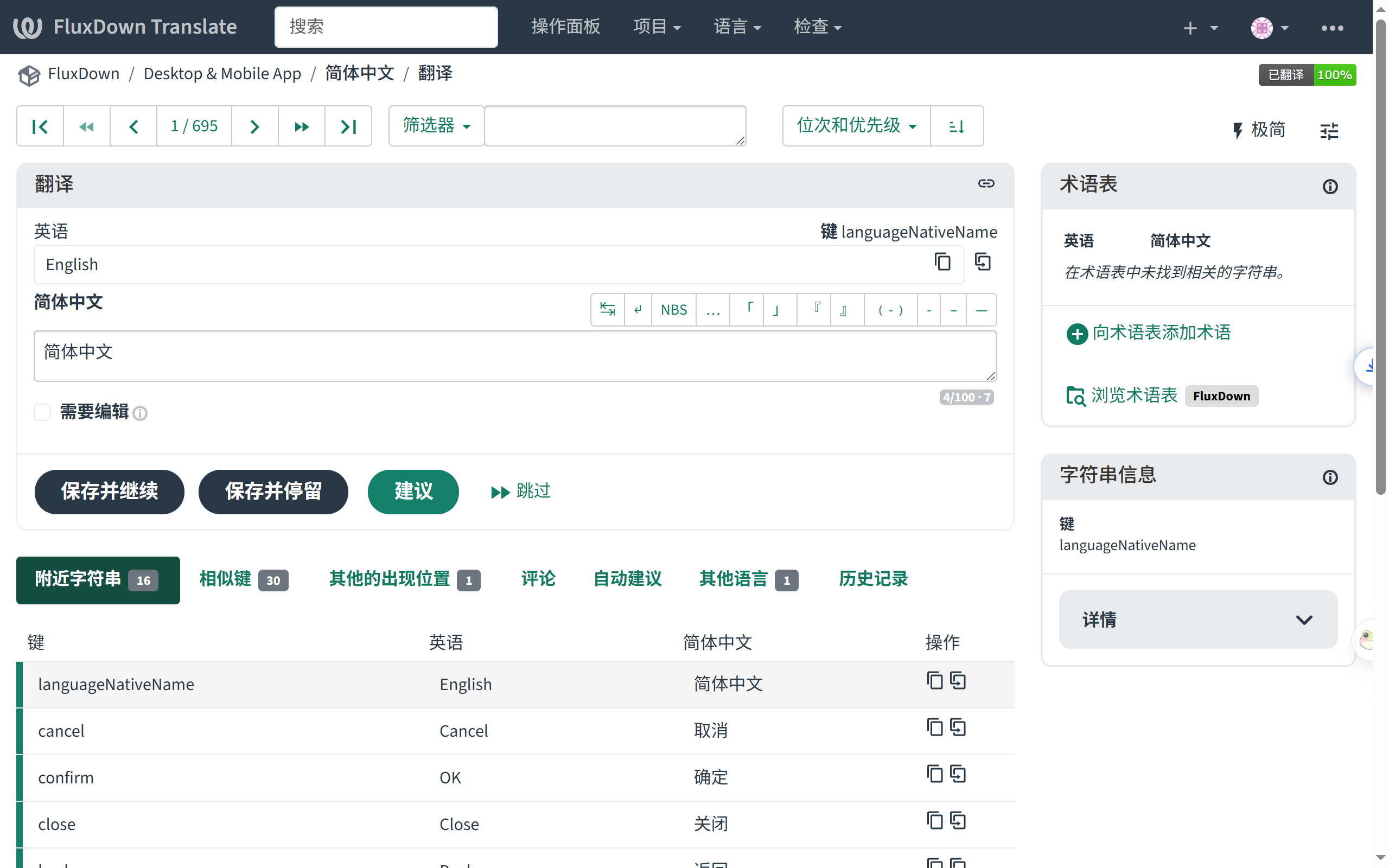Insert opening corner bracket 「

pos(747,310)
